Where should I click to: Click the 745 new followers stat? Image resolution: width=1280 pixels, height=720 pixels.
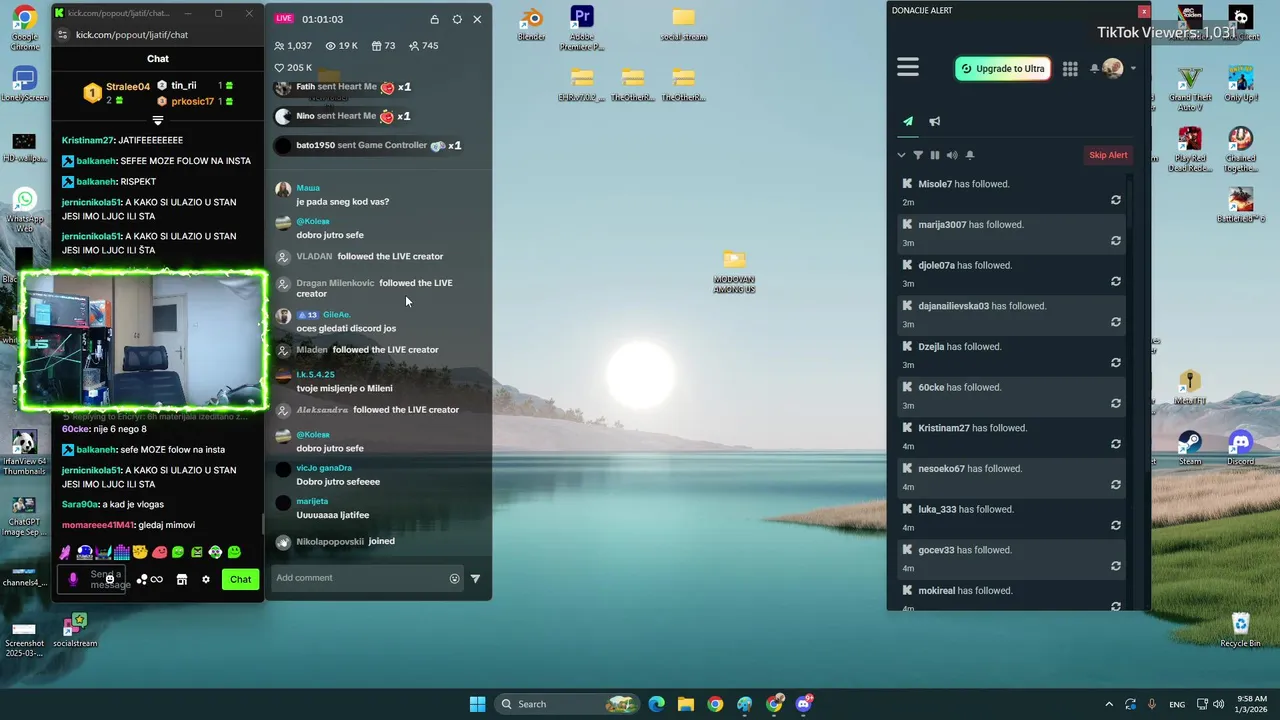coord(423,46)
